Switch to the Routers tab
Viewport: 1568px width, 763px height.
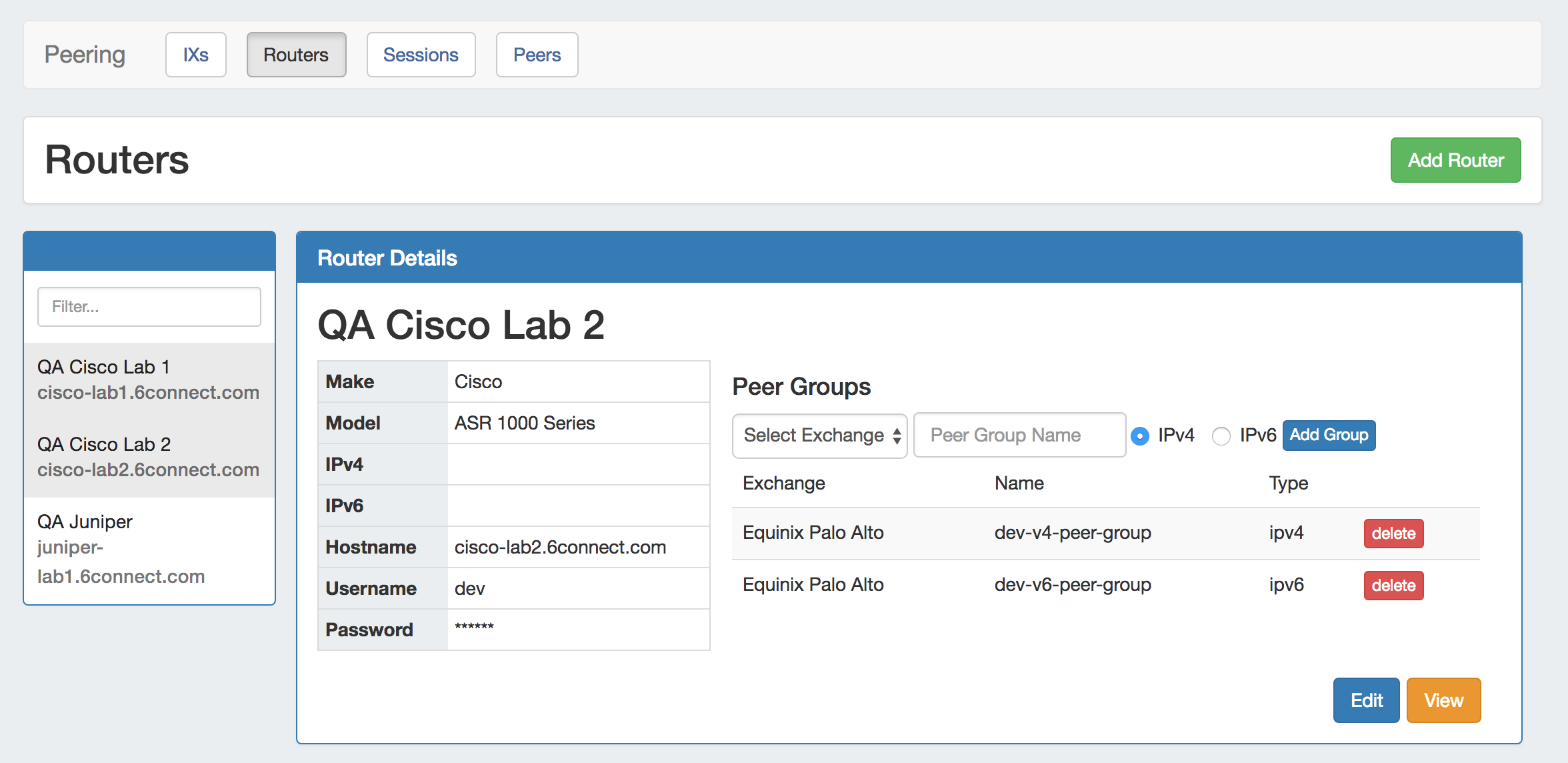[x=296, y=55]
